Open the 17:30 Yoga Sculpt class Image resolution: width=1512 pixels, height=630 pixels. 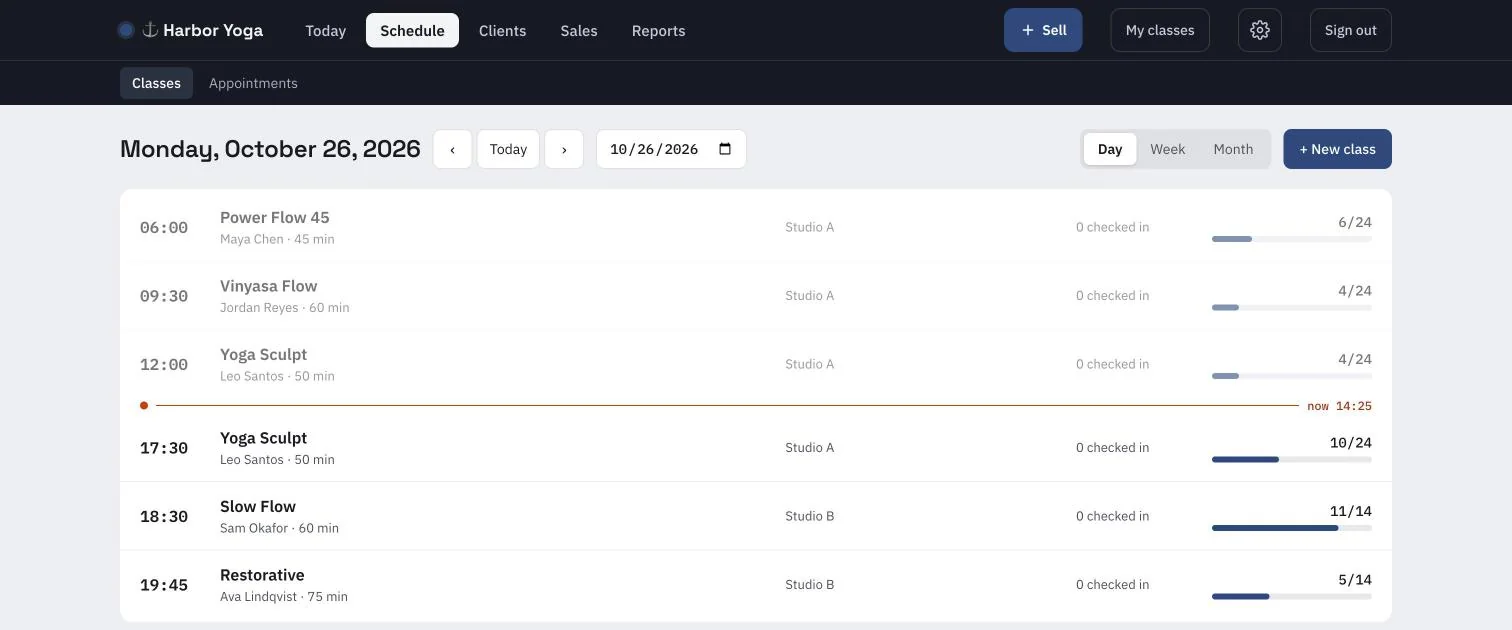click(756, 448)
